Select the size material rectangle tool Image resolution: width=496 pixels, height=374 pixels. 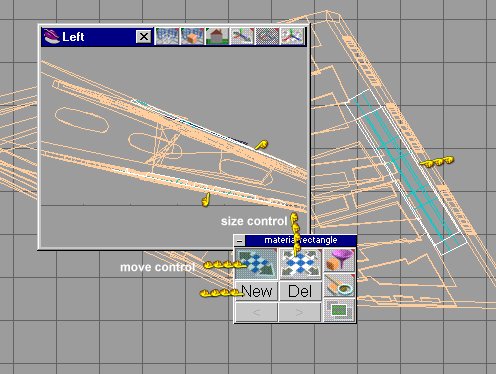(300, 264)
